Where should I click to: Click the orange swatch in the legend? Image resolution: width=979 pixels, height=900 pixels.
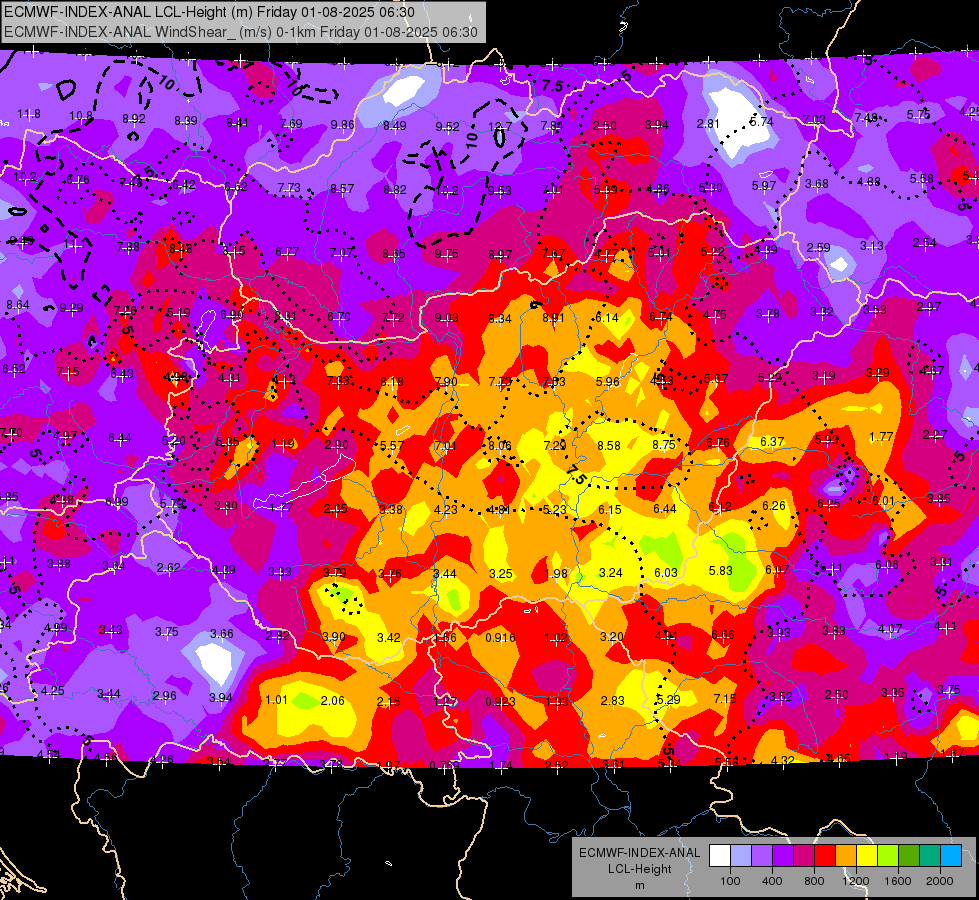[846, 855]
